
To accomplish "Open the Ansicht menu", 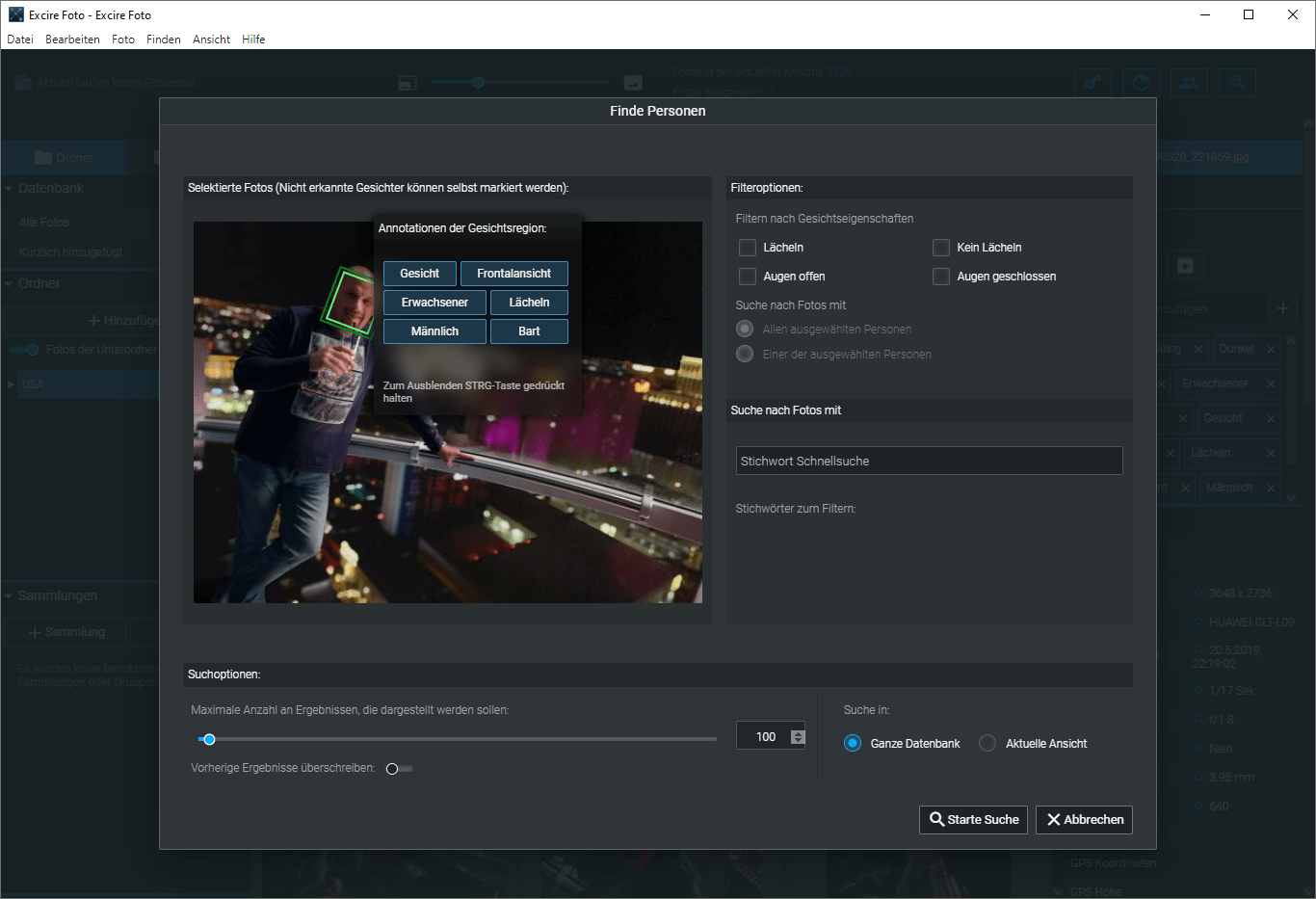I will (211, 40).
